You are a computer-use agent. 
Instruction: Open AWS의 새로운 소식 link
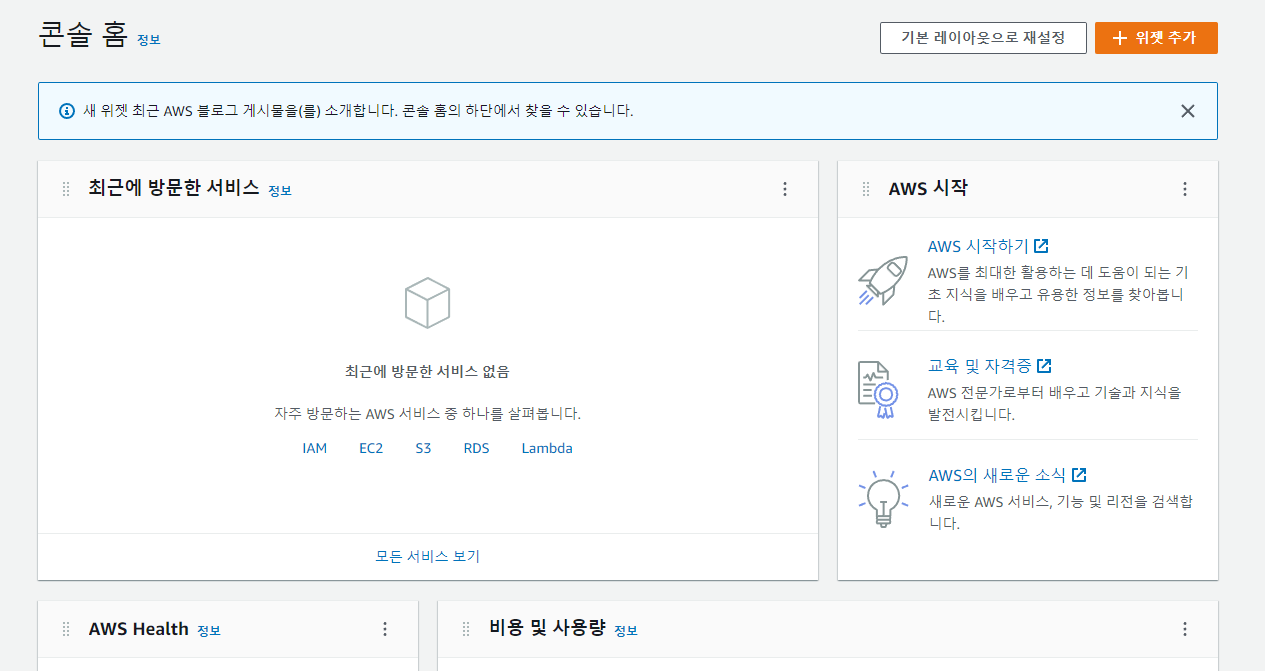coord(997,475)
